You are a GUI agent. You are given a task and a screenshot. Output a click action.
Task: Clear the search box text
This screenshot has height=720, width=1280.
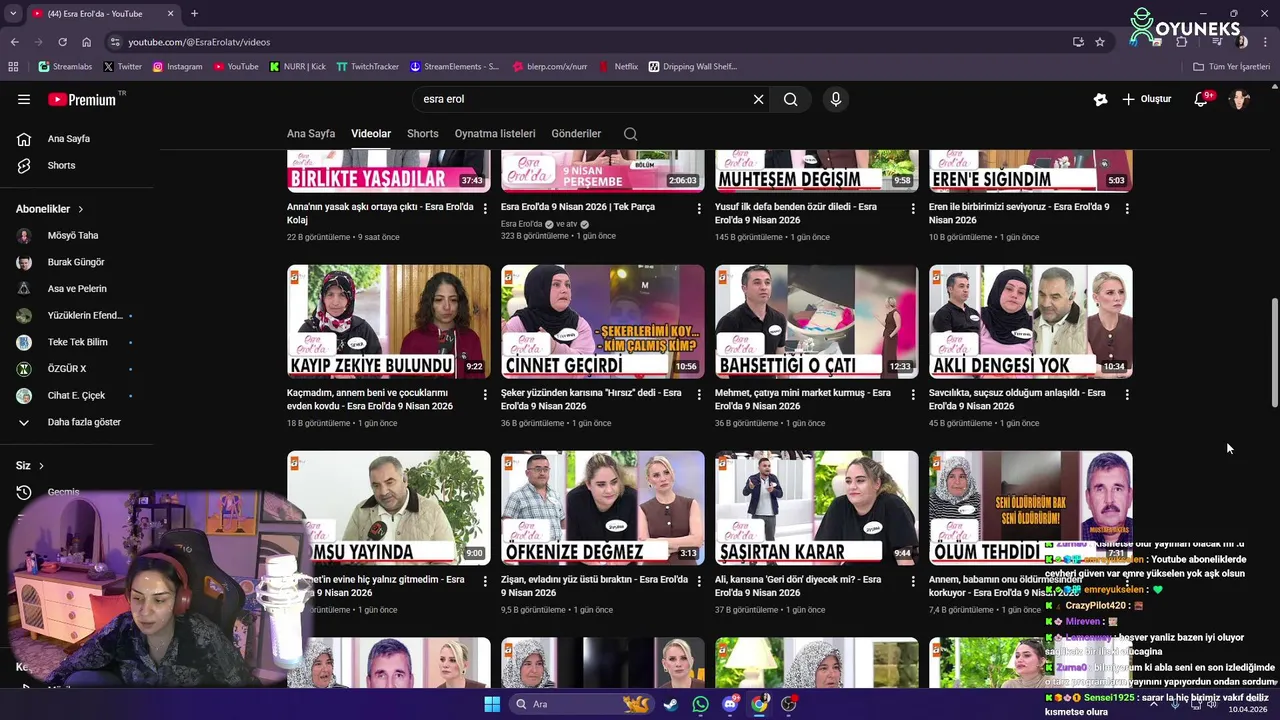758,99
